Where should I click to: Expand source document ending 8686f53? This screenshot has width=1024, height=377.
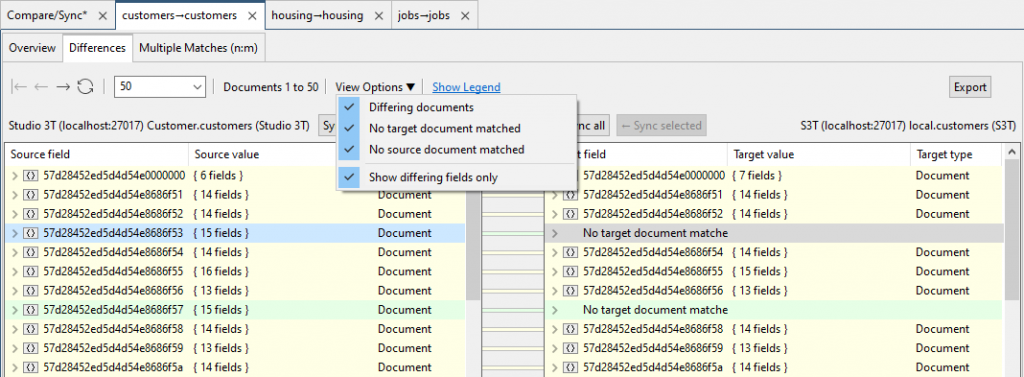[x=16, y=233]
